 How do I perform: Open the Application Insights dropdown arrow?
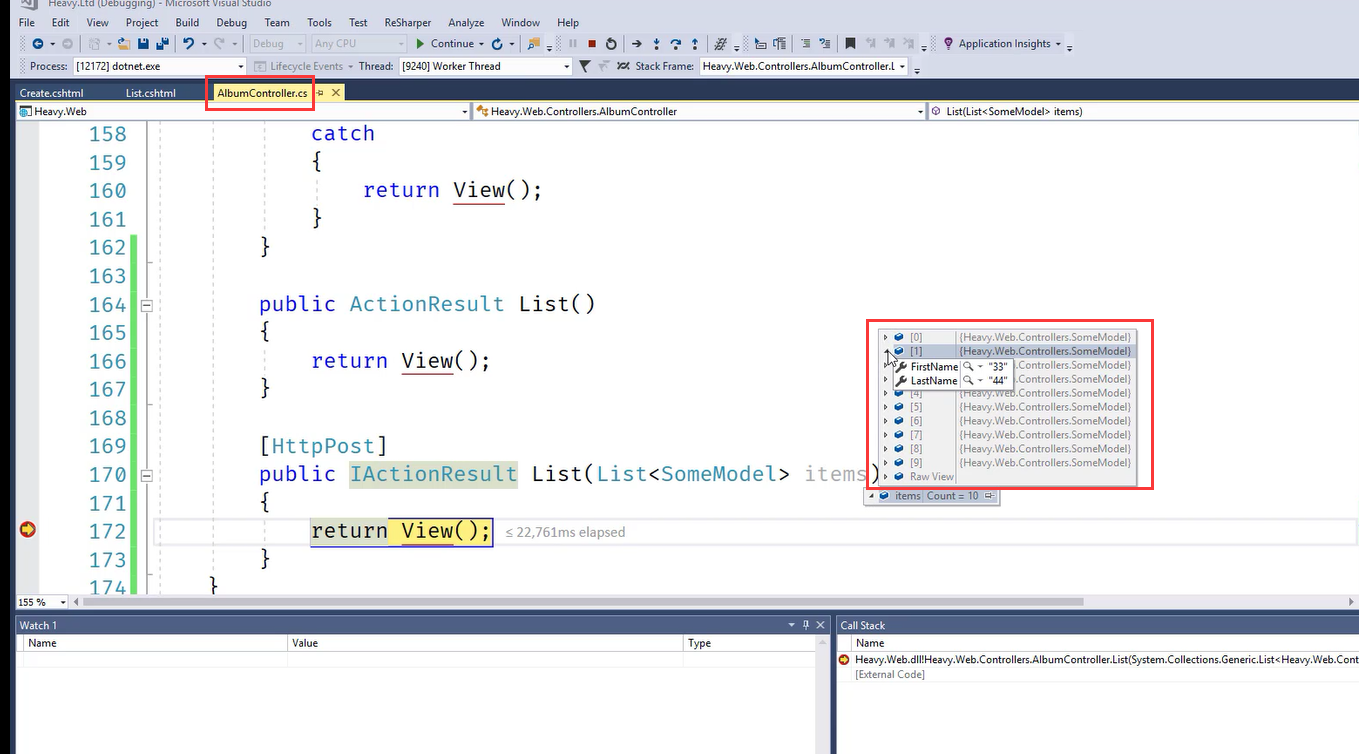tap(1058, 44)
